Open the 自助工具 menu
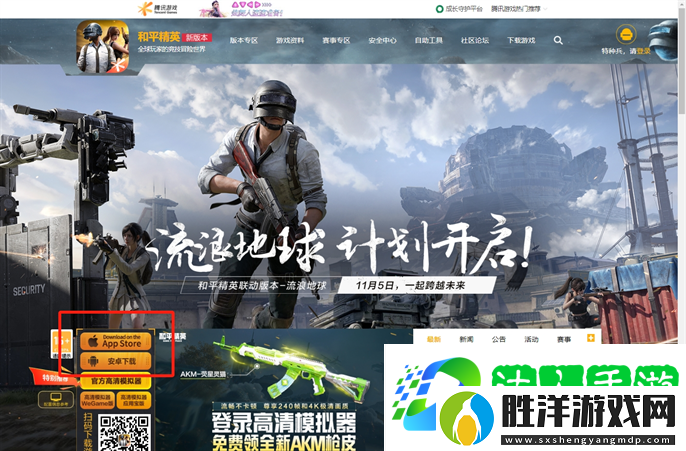Screen dimensions: 686x451 (429, 40)
